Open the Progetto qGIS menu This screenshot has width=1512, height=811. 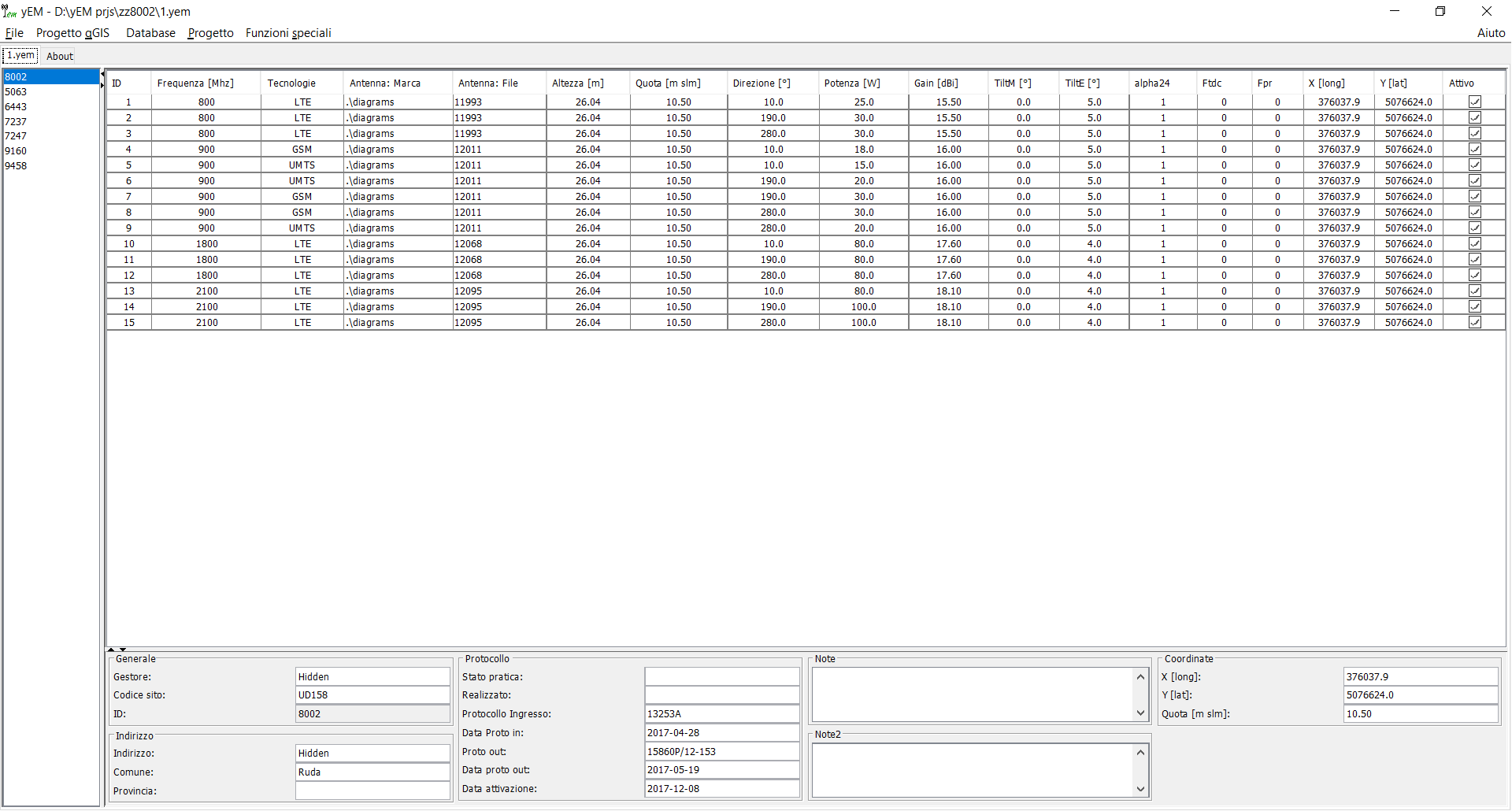pos(72,33)
